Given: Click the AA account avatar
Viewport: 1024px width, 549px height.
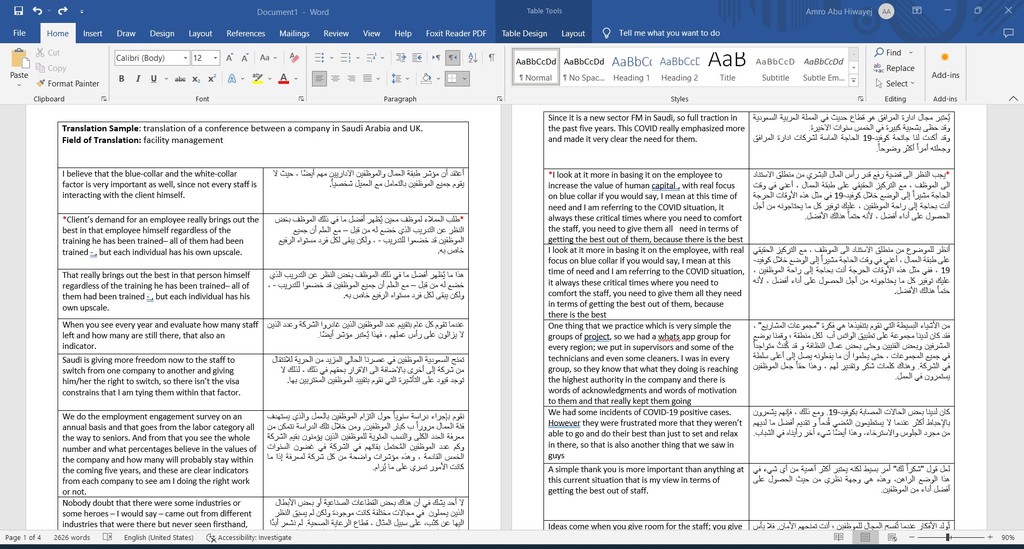Looking at the screenshot, I should [886, 11].
